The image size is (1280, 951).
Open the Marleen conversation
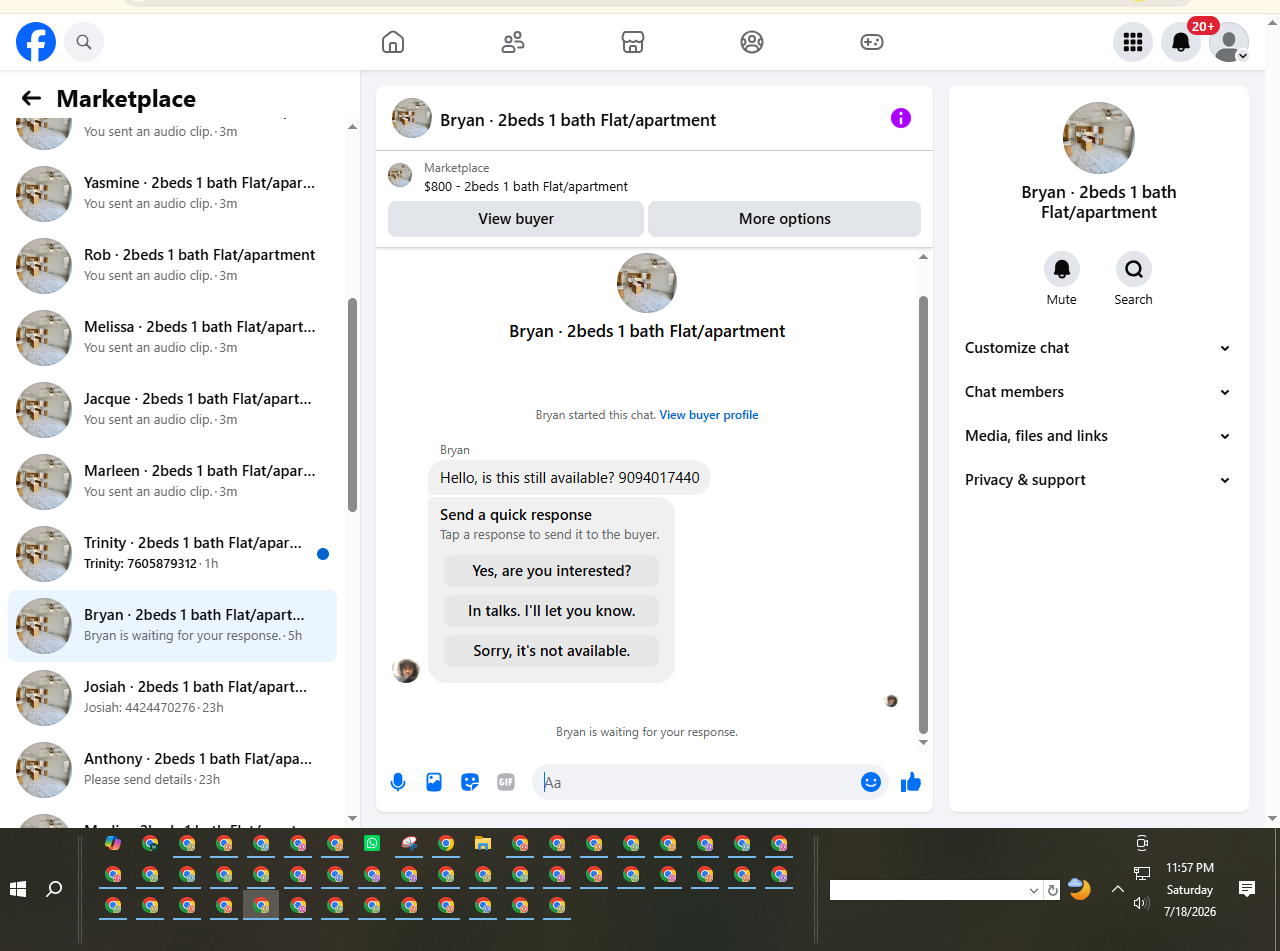172,482
